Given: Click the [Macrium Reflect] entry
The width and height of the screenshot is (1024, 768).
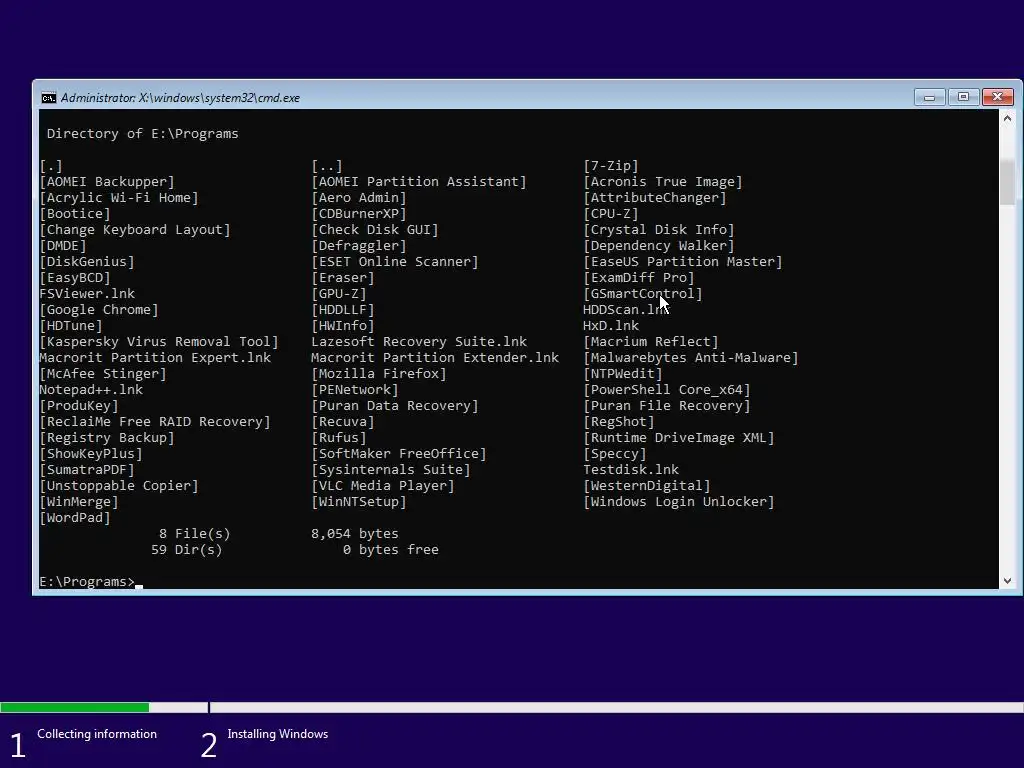Looking at the screenshot, I should [650, 342].
